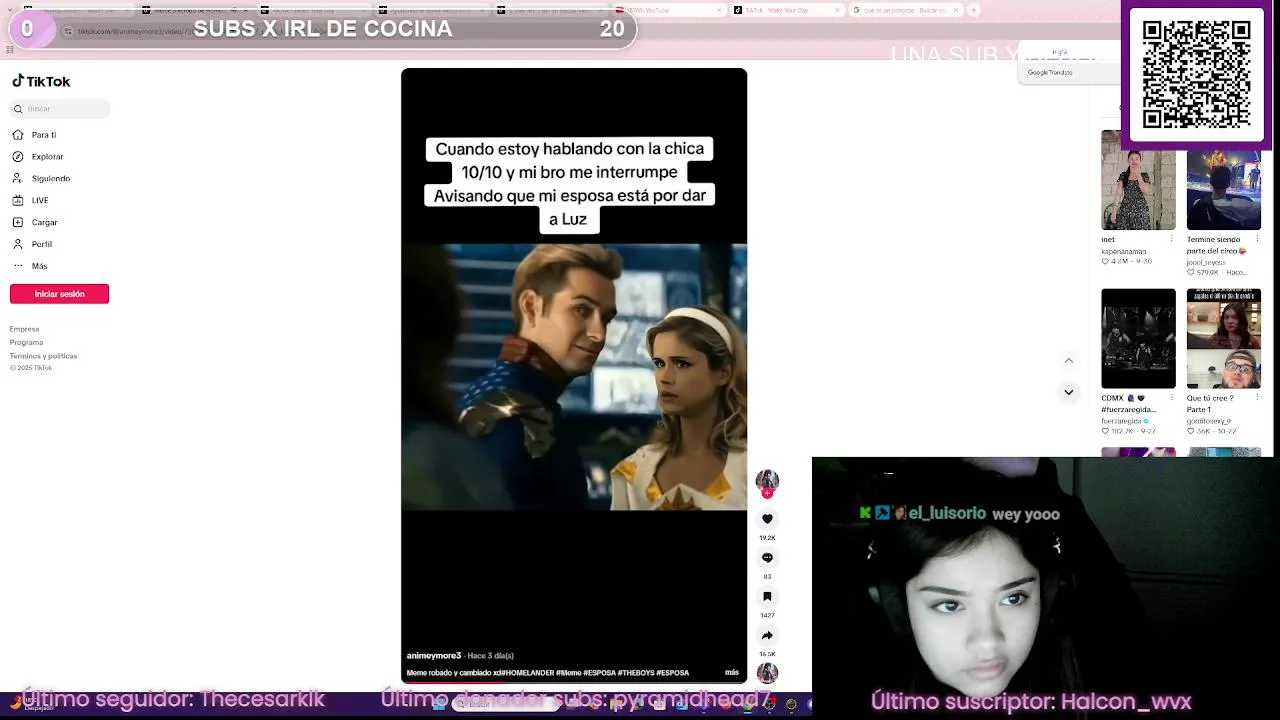This screenshot has height=720, width=1280.
Task: Go to the previous video with up chevron
Action: click(1069, 361)
